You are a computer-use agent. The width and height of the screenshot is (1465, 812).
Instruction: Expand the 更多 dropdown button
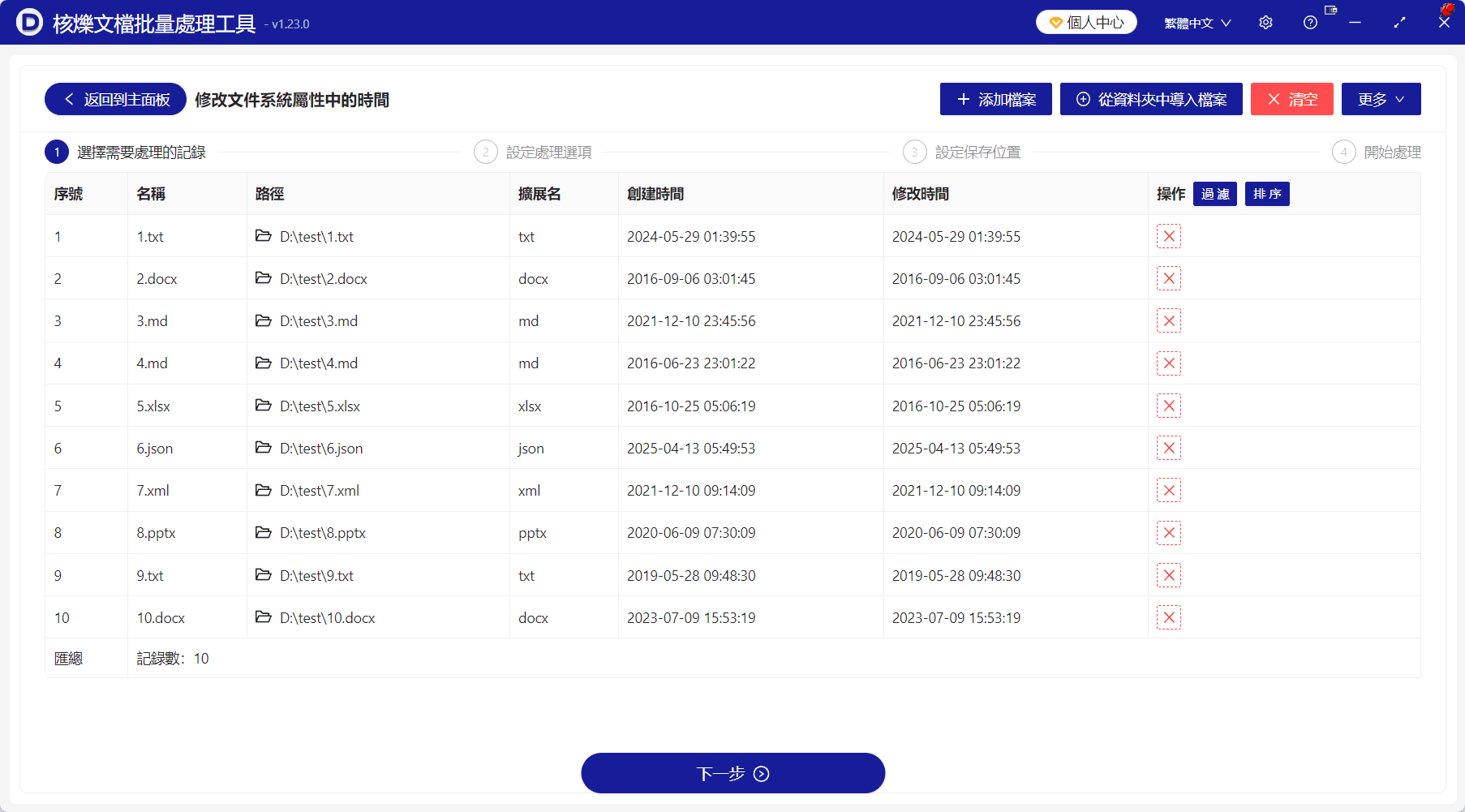[x=1381, y=99]
